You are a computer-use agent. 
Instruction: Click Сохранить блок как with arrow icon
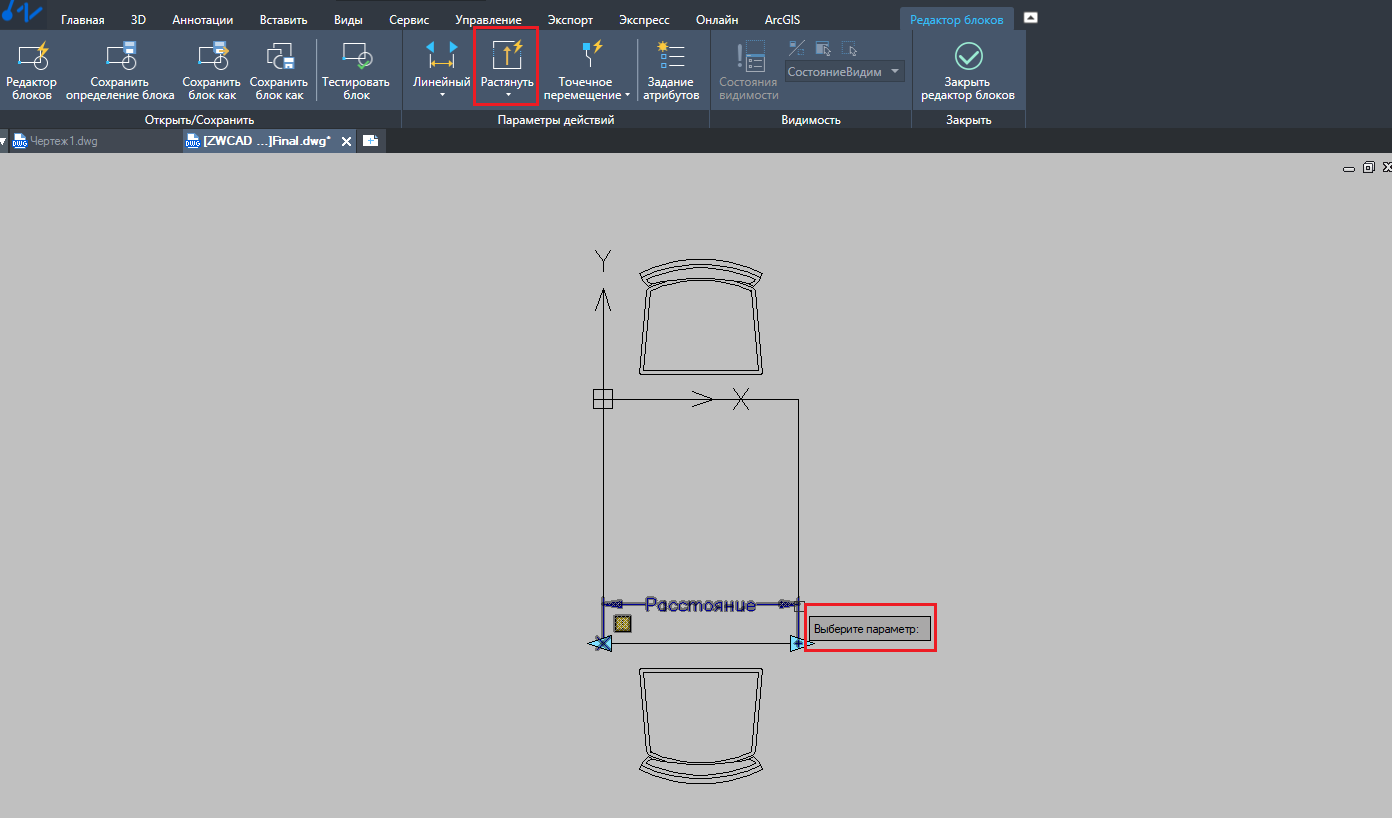point(211,70)
